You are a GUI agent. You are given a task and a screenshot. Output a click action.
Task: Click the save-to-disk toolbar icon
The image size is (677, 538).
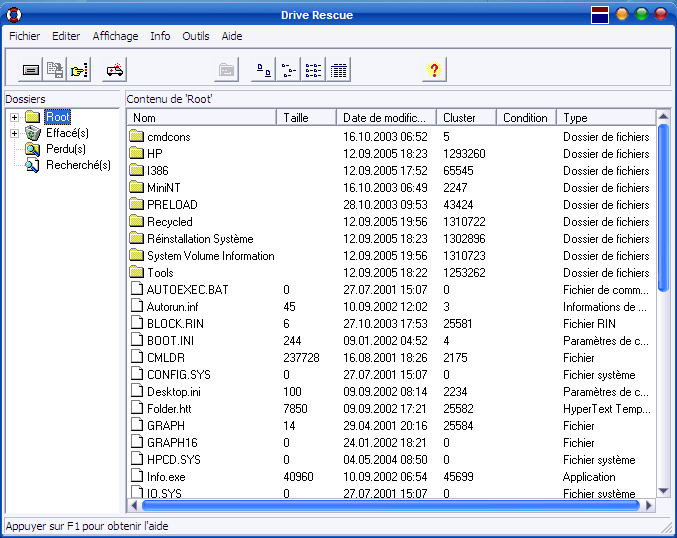coord(55,70)
